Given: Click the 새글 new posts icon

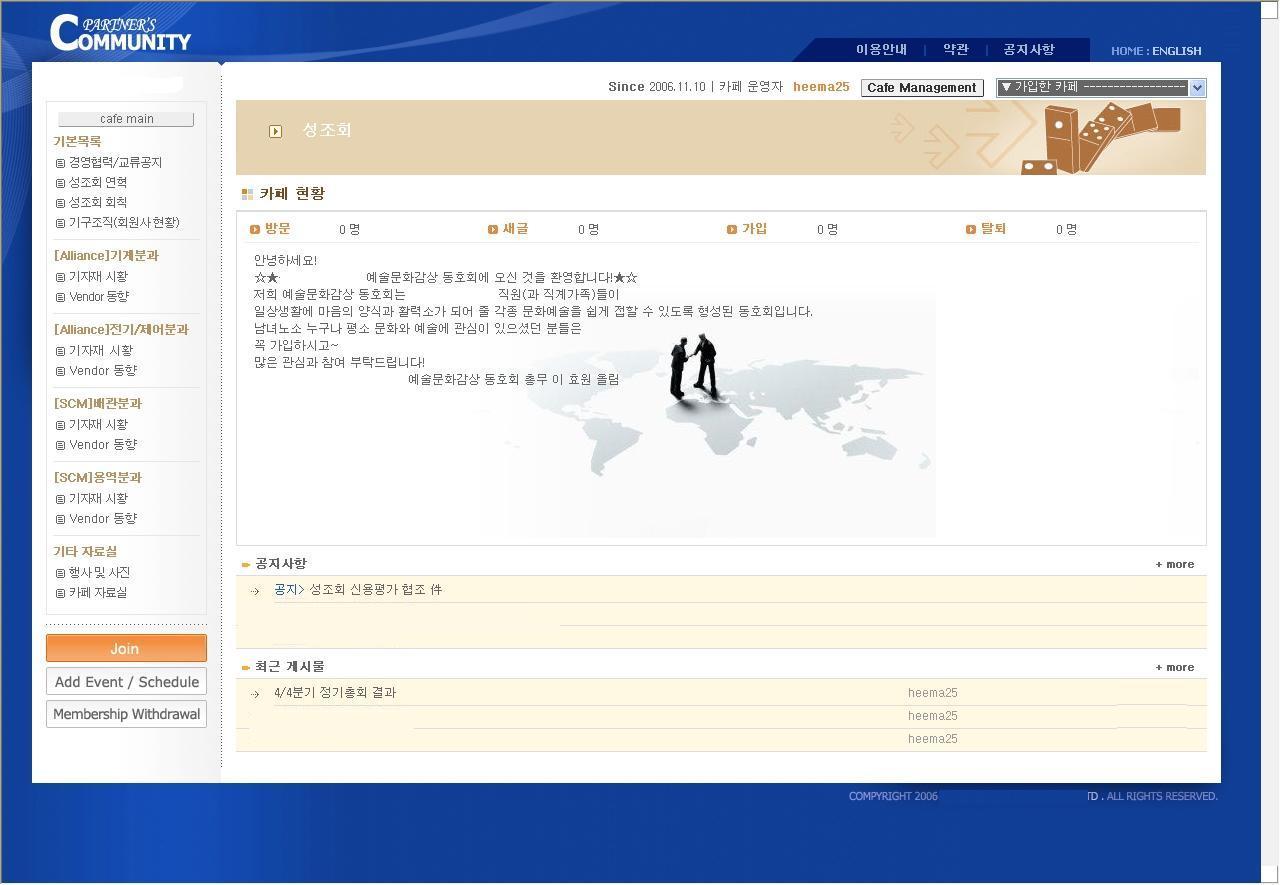Looking at the screenshot, I should tap(493, 230).
